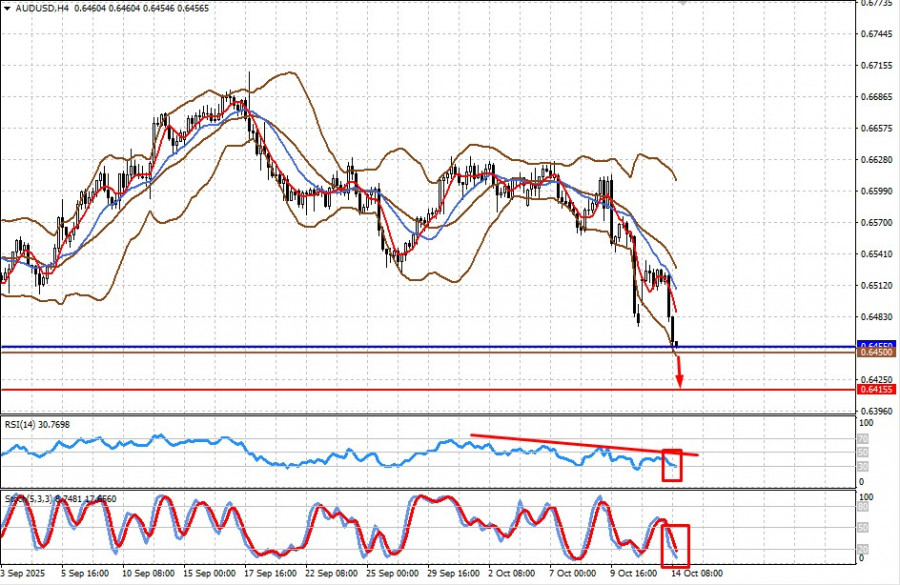
Task: Click the 0.64250 price scale label
Action: click(x=876, y=379)
